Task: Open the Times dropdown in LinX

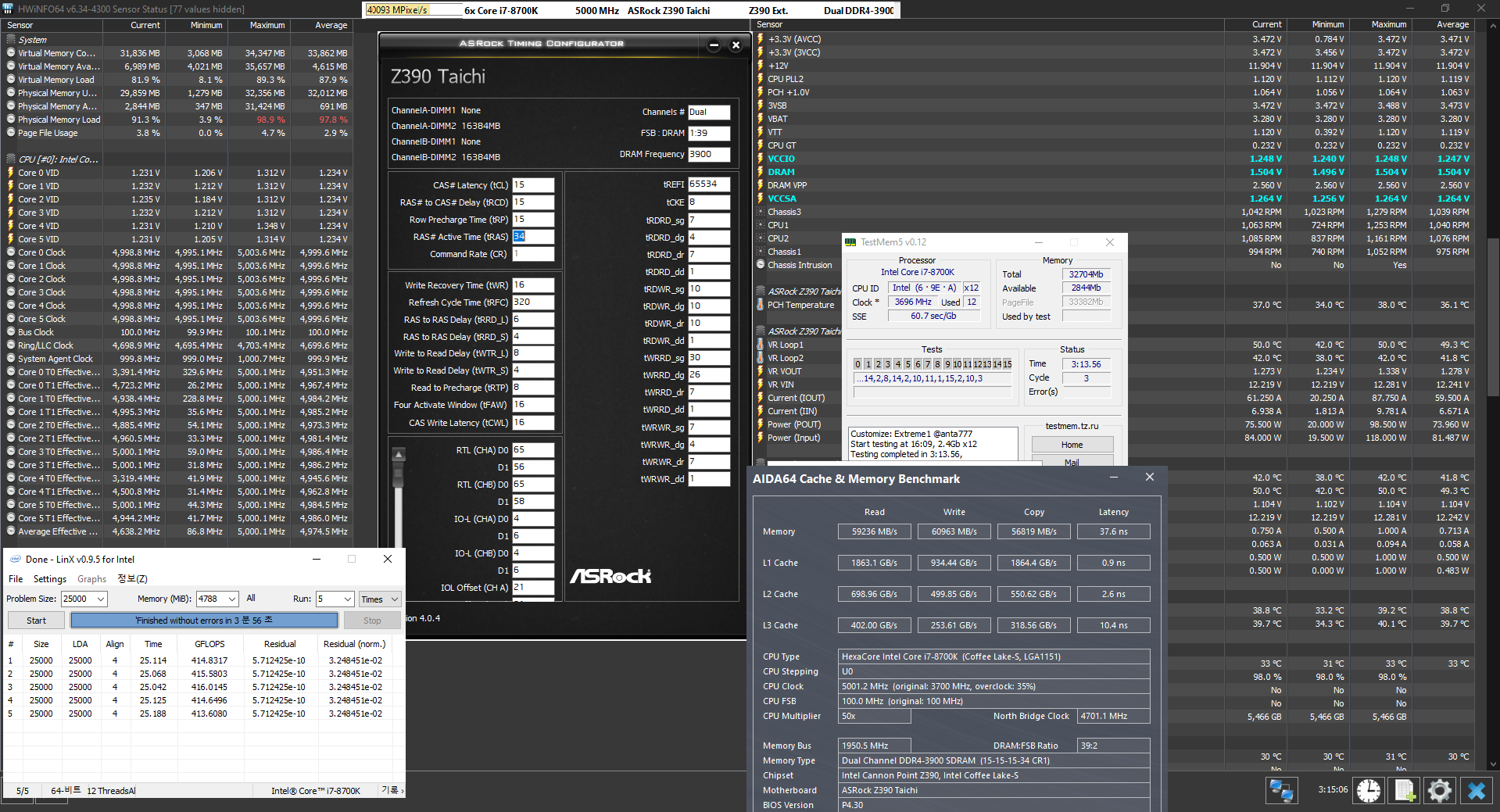Action: (x=380, y=599)
